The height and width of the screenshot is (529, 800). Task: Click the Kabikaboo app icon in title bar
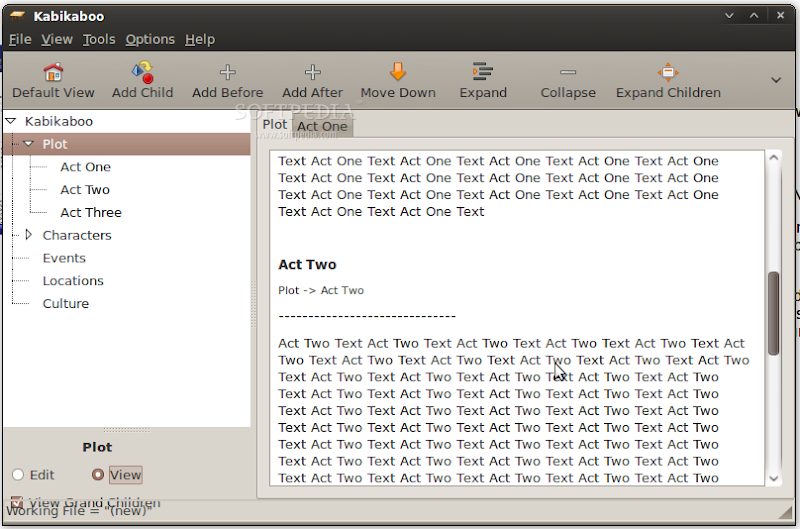tap(17, 16)
